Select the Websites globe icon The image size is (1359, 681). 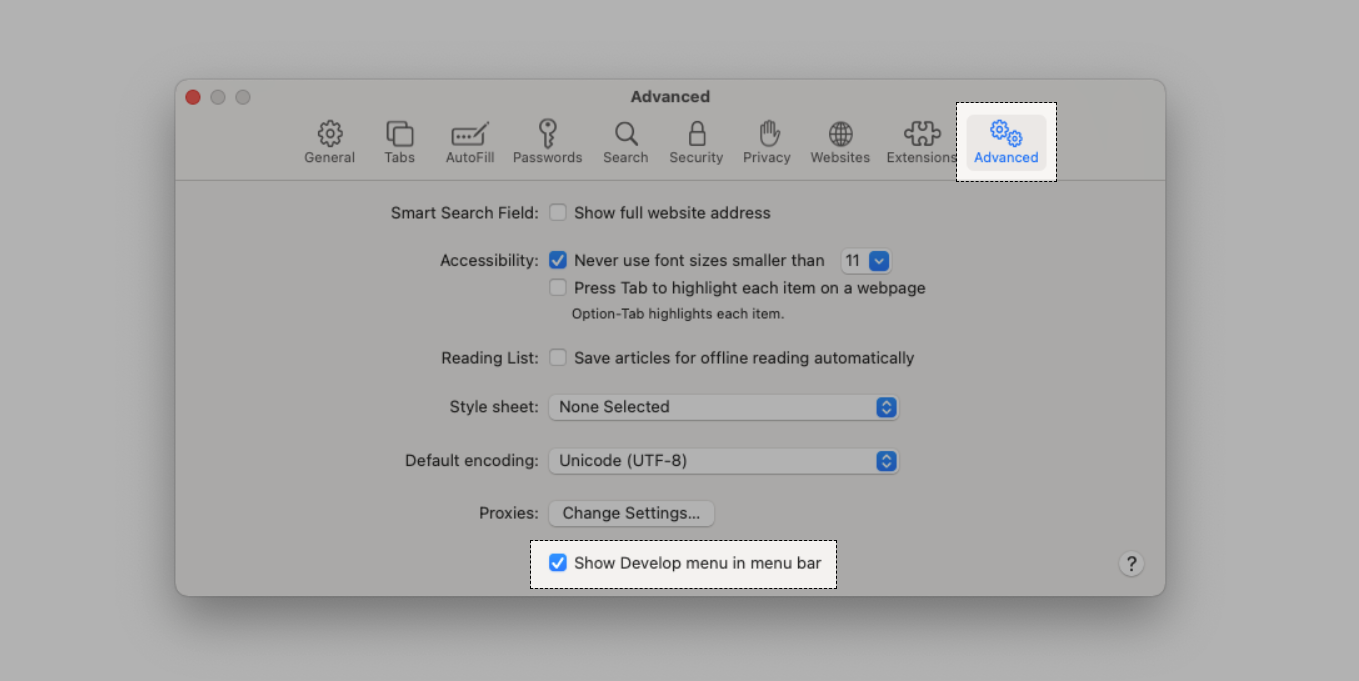pyautogui.click(x=840, y=142)
